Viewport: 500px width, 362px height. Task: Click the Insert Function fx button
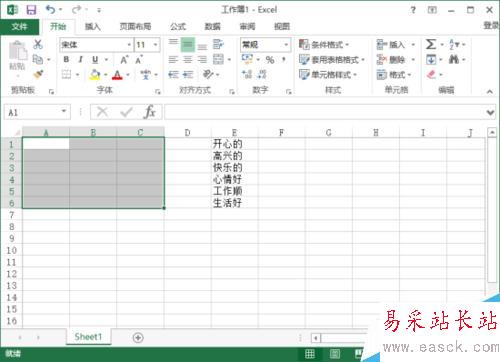pyautogui.click(x=150, y=112)
